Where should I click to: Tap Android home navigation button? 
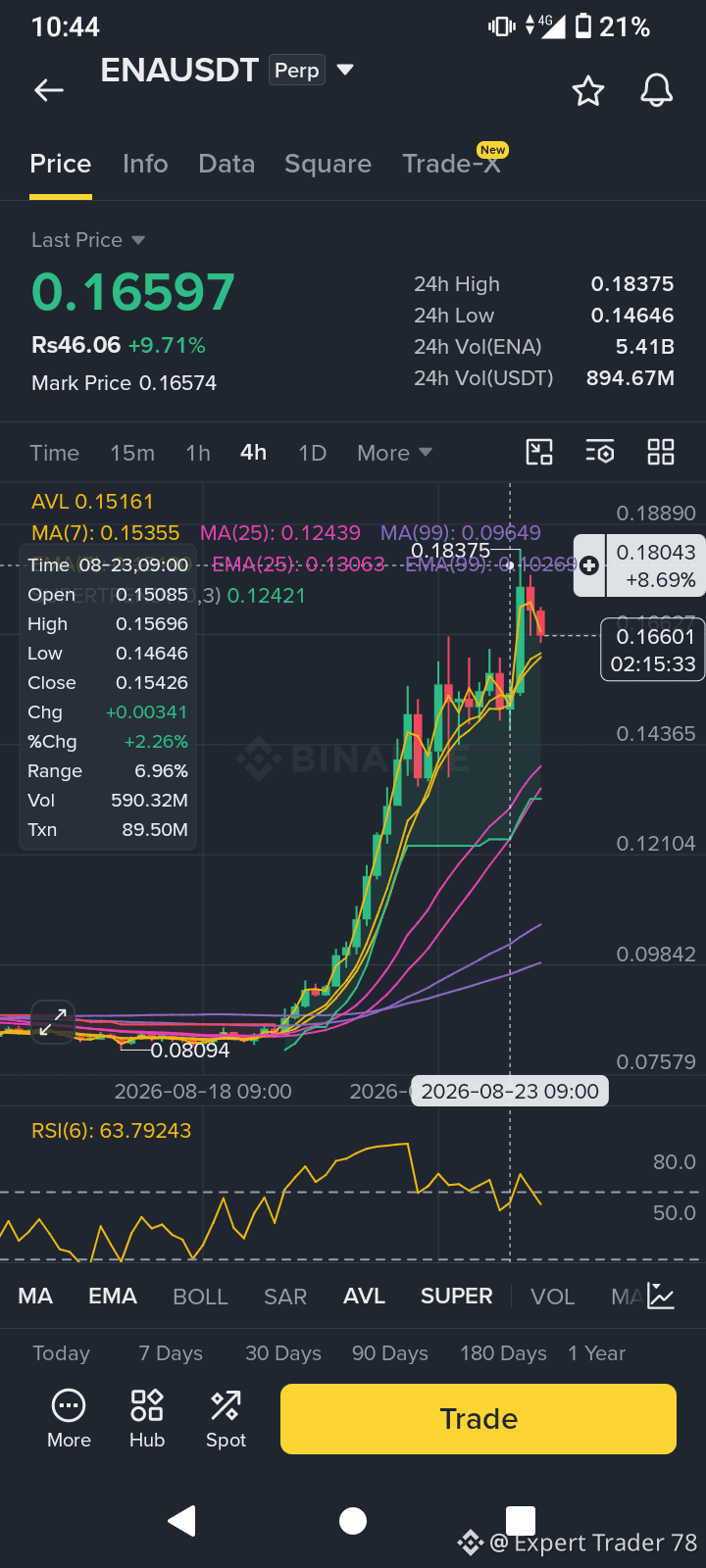[x=353, y=1521]
